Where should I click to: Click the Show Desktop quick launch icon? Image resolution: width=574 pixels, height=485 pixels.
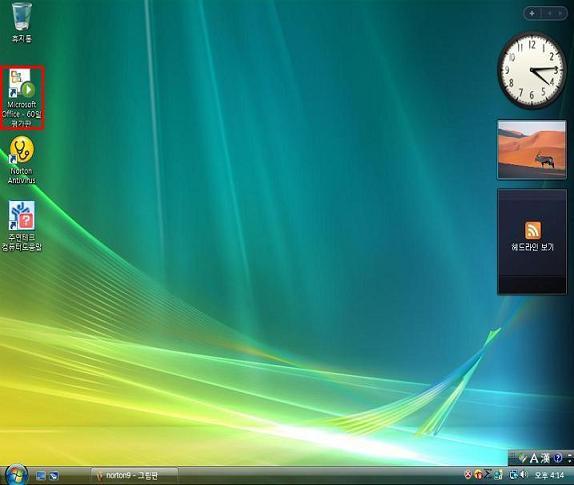pos(41,476)
